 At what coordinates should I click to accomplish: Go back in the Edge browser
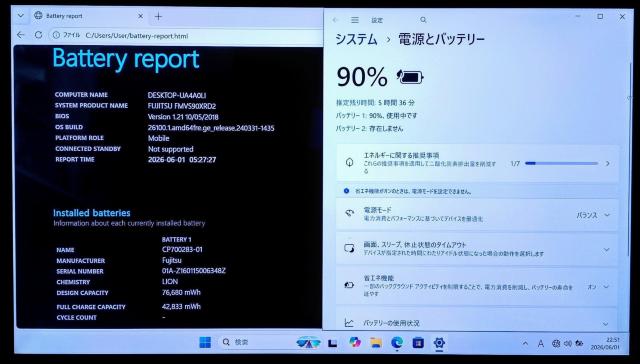(21, 36)
